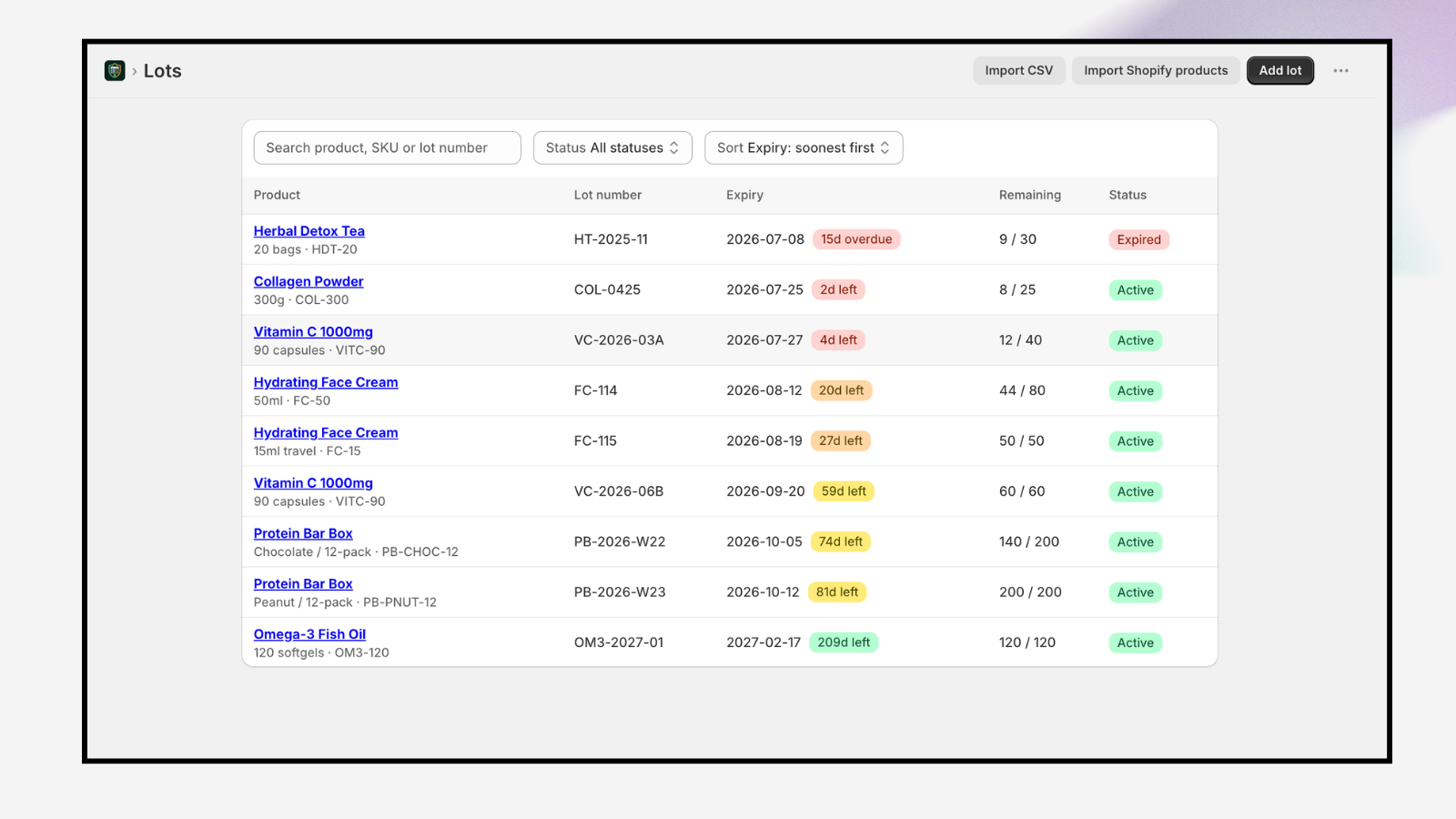
Task: Open the Collagen Powder link
Action: pyautogui.click(x=308, y=282)
